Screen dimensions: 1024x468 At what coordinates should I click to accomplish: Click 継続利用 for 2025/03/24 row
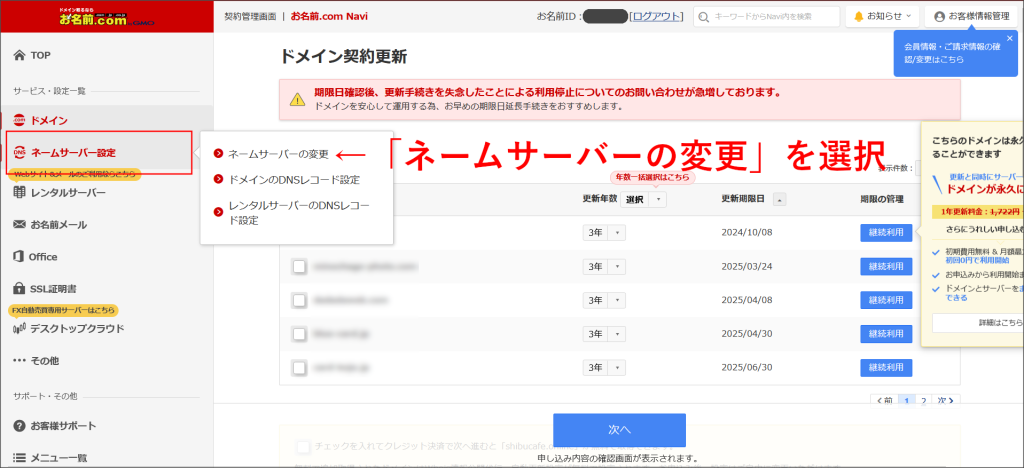pyautogui.click(x=886, y=266)
